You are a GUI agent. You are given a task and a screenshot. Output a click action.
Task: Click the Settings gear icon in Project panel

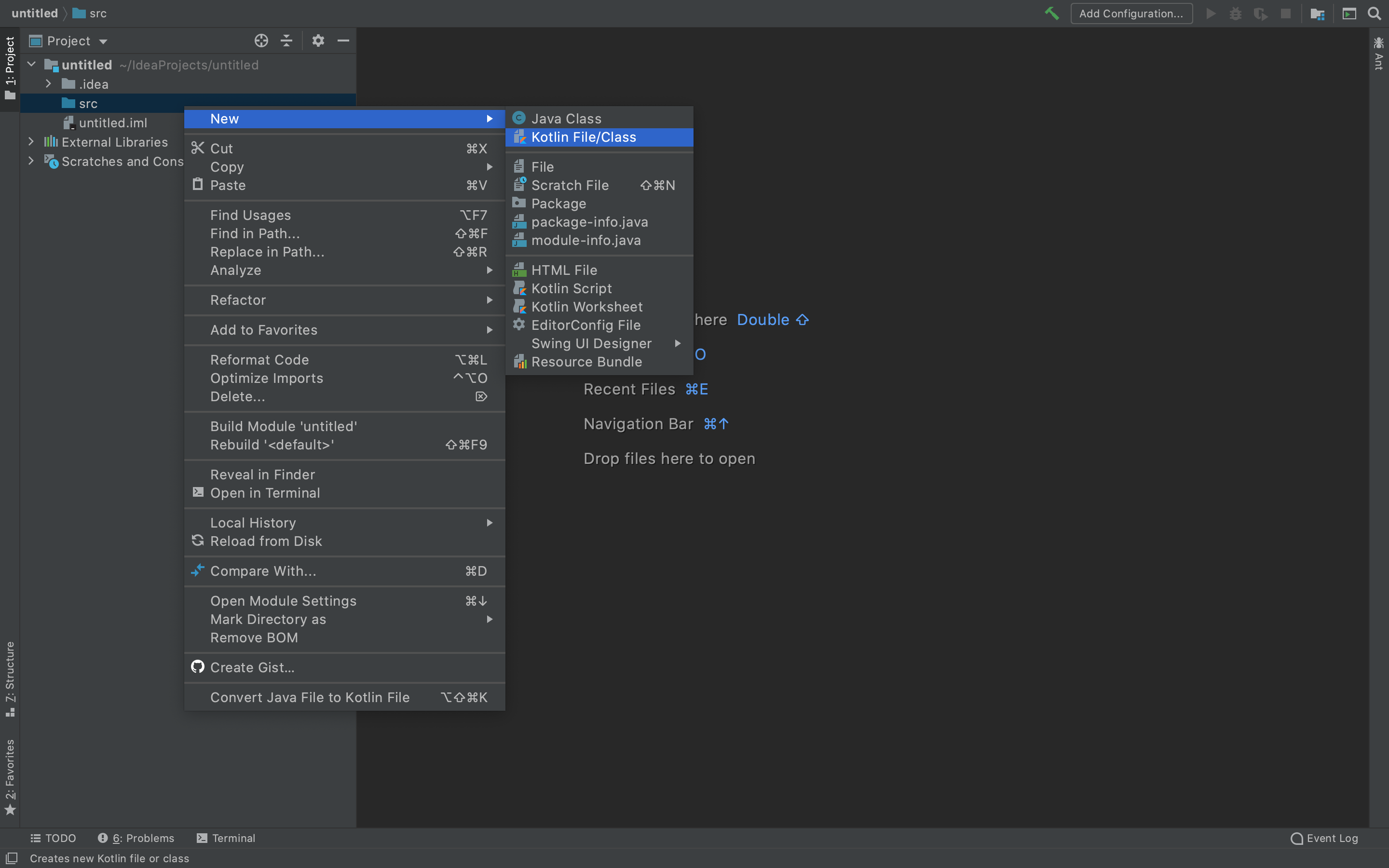[317, 40]
